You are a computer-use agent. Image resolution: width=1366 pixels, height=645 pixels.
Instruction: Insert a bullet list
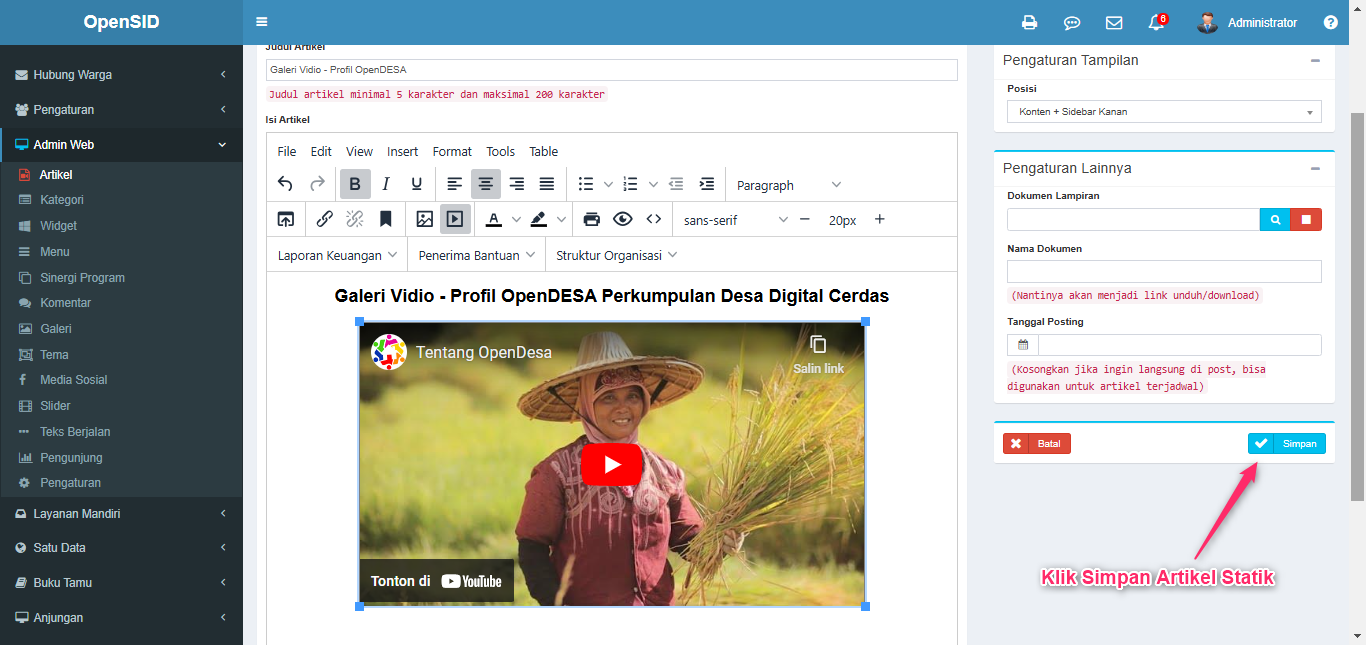[x=586, y=184]
